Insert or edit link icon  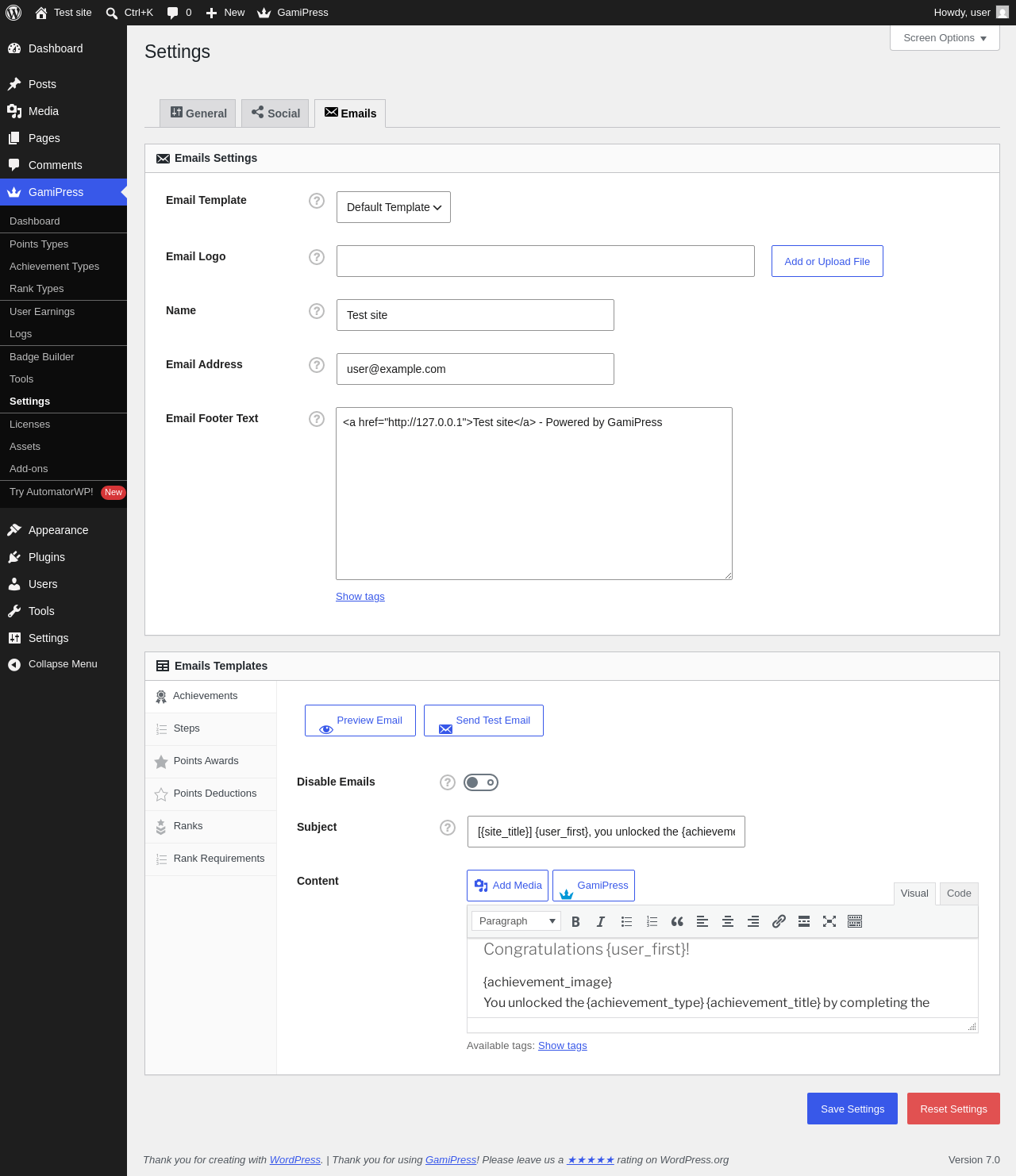click(779, 921)
